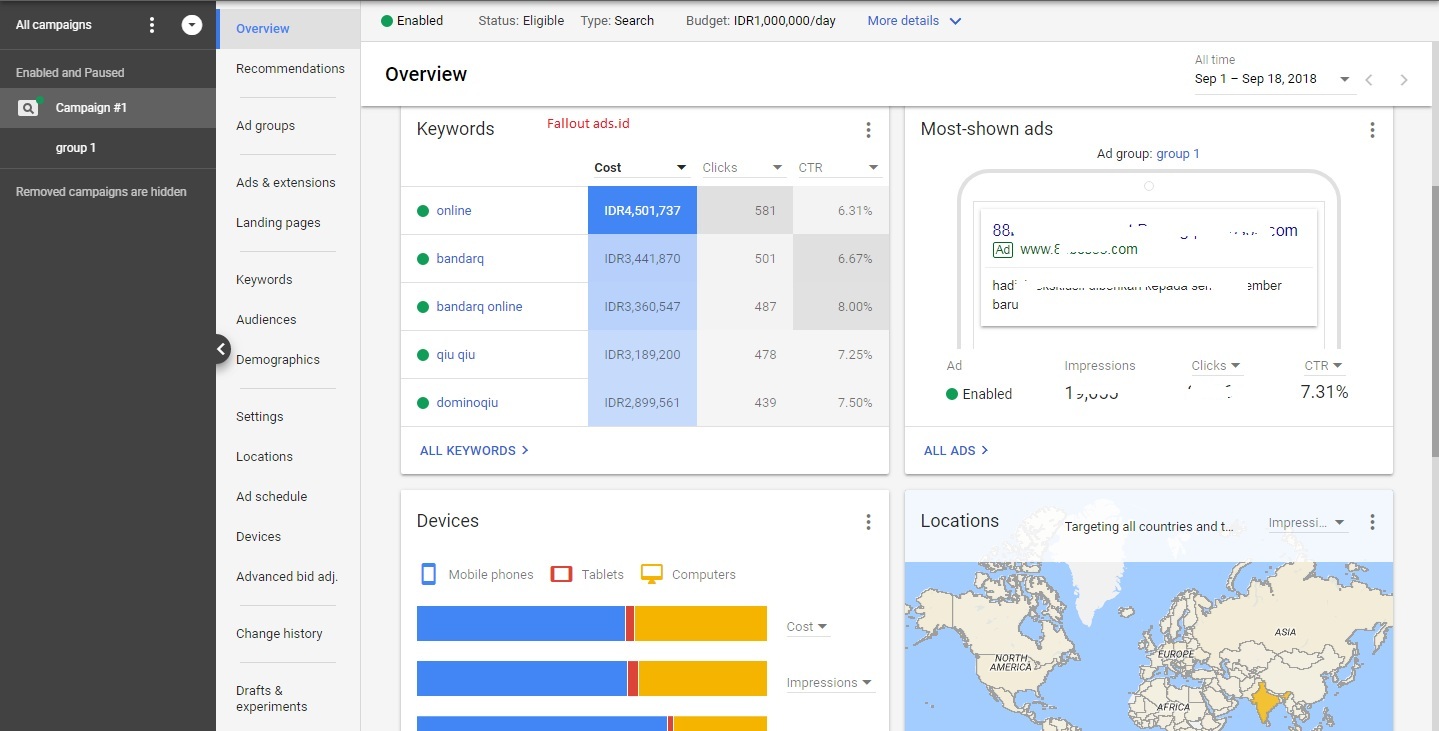1439x731 pixels.
Task: Change the Impressi… metric dropdown in Locations
Action: click(1307, 523)
